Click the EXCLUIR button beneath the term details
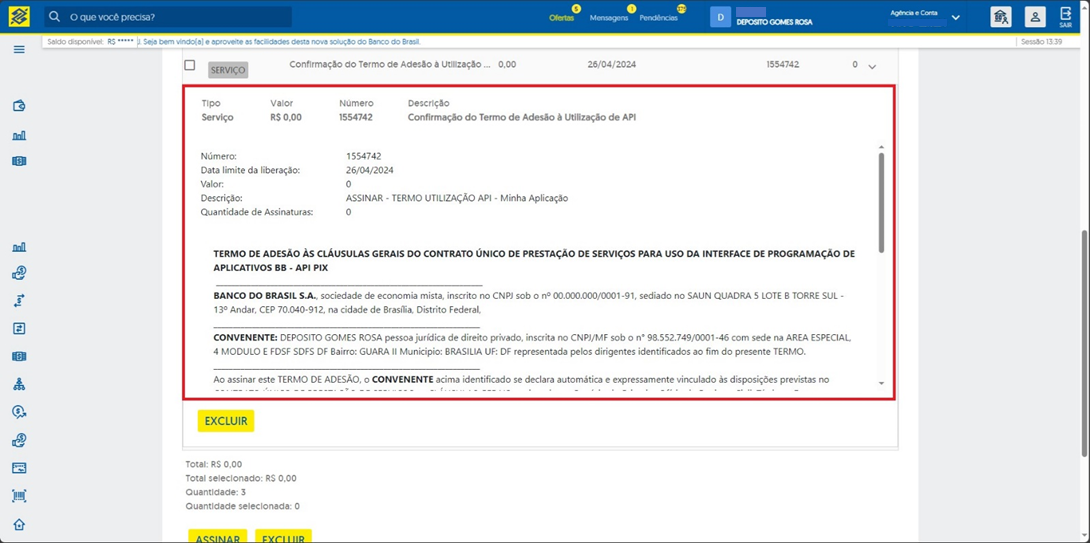Screen dimensions: 1090x543 tap(226, 421)
